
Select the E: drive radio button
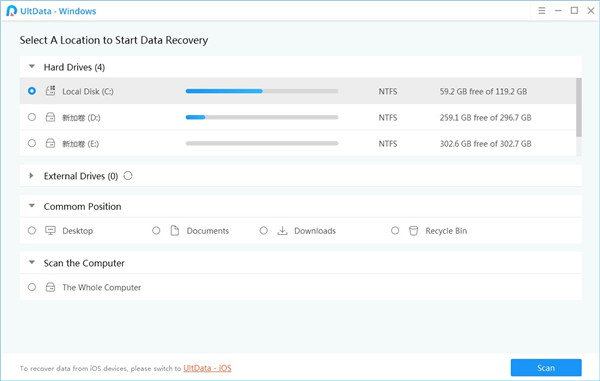[x=32, y=143]
